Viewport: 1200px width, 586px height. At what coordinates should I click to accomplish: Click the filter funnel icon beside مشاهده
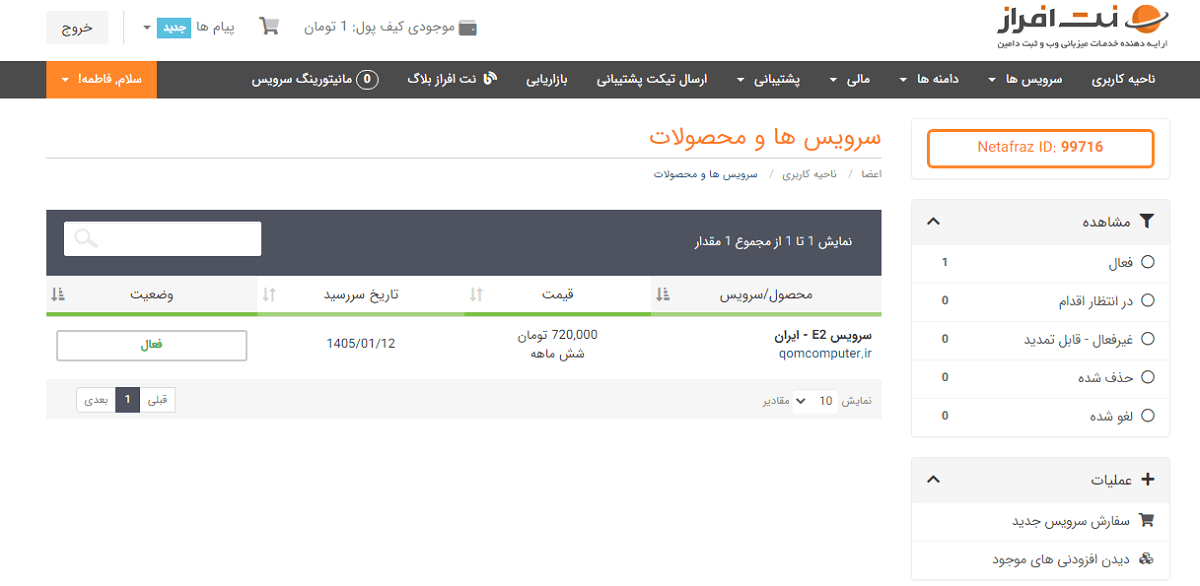[1147, 222]
